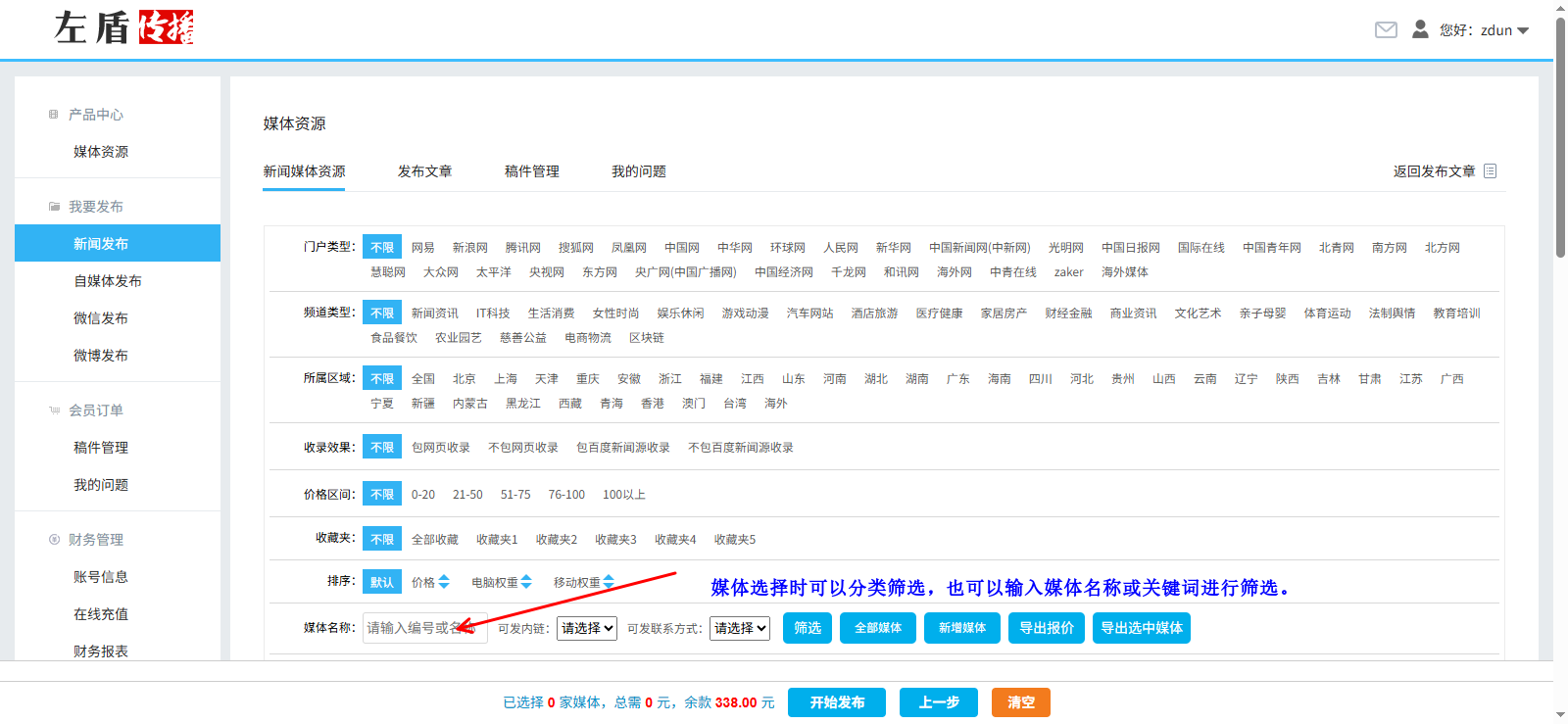This screenshot has height=724, width=1568.
Task: Click the 左盾传播 logo
Action: click(123, 28)
